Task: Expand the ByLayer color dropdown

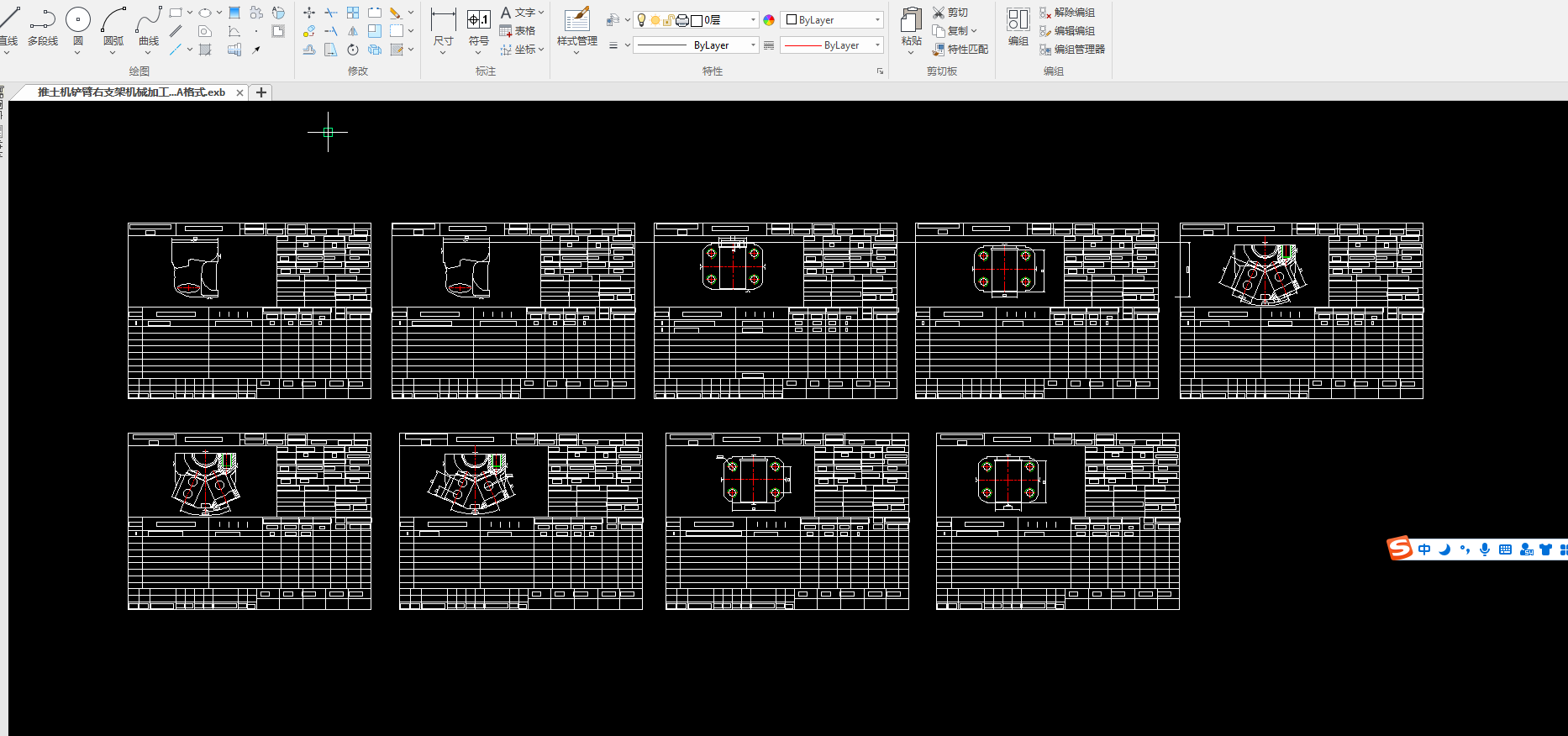Action: coord(832,19)
